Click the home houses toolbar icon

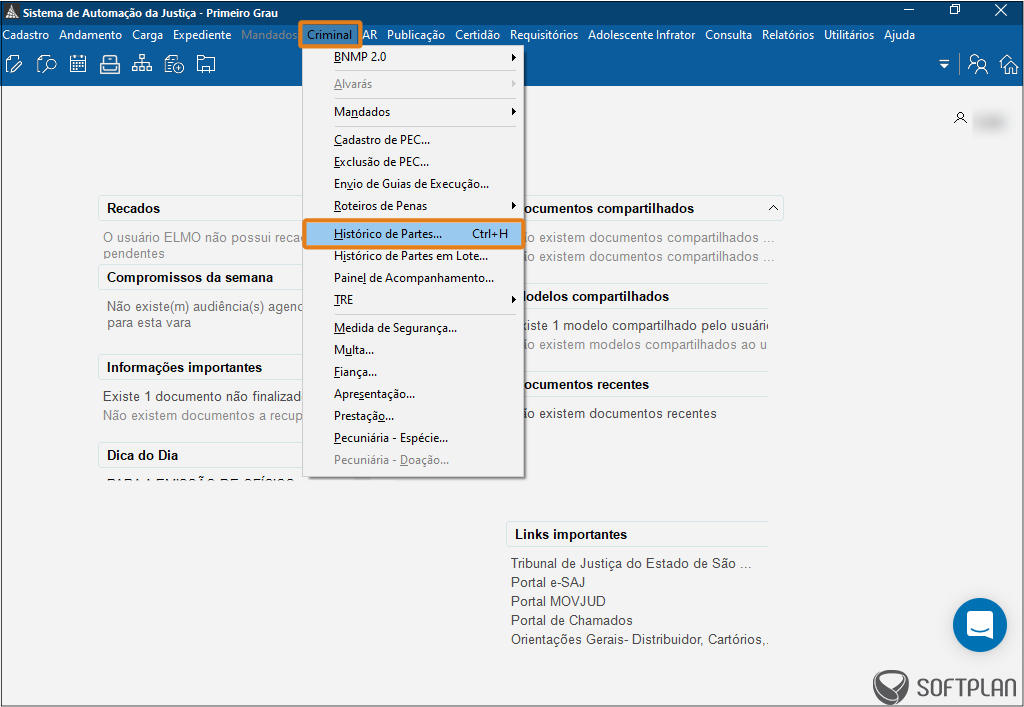(1009, 64)
